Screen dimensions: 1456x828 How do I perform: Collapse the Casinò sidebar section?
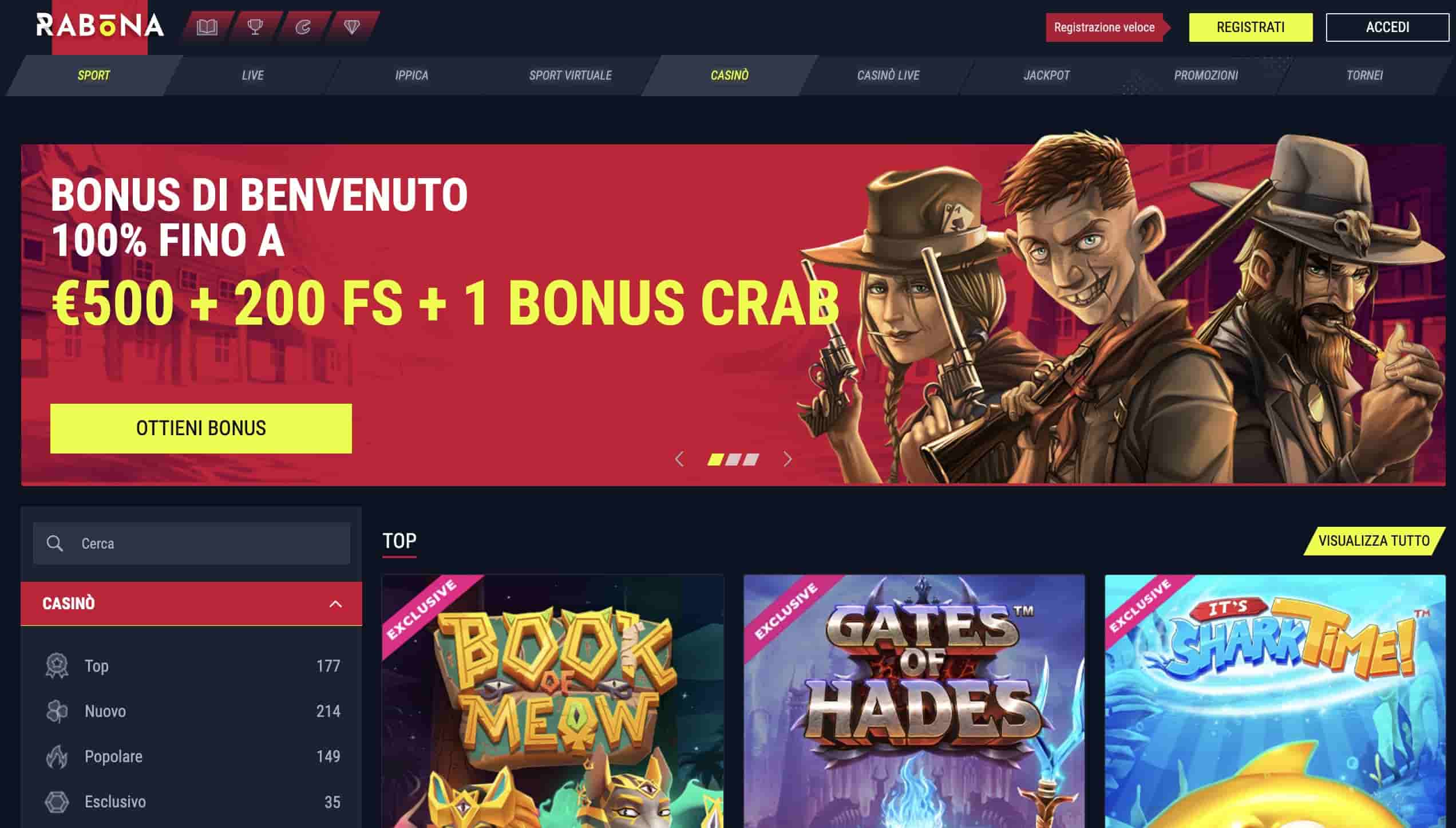tap(336, 604)
